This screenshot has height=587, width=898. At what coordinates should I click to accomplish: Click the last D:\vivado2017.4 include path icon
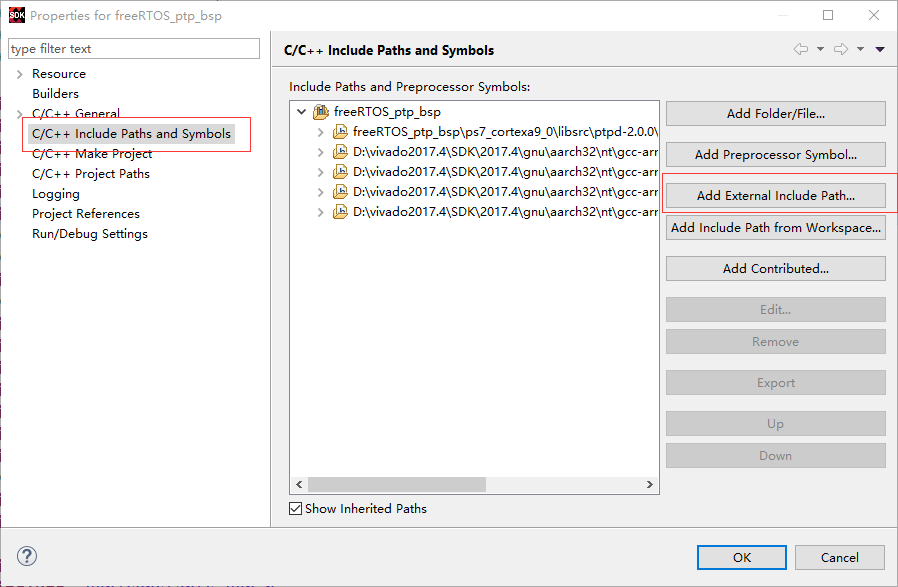point(340,212)
